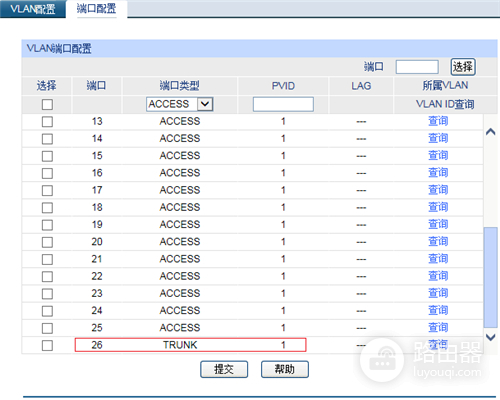Click the 选择 button next to port field
The width and height of the screenshot is (500, 400).
(463, 67)
